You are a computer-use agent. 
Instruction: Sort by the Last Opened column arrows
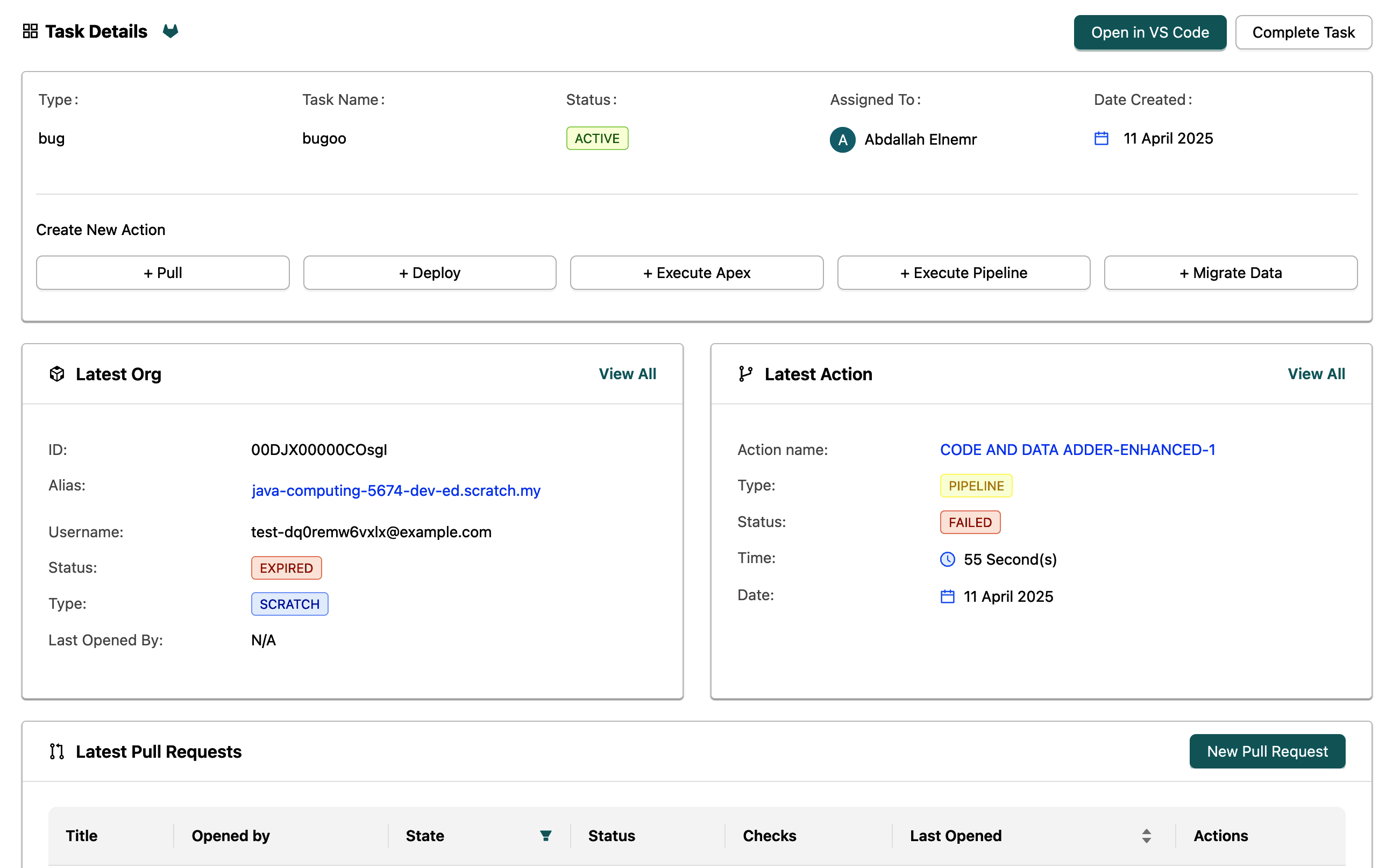(x=1146, y=836)
